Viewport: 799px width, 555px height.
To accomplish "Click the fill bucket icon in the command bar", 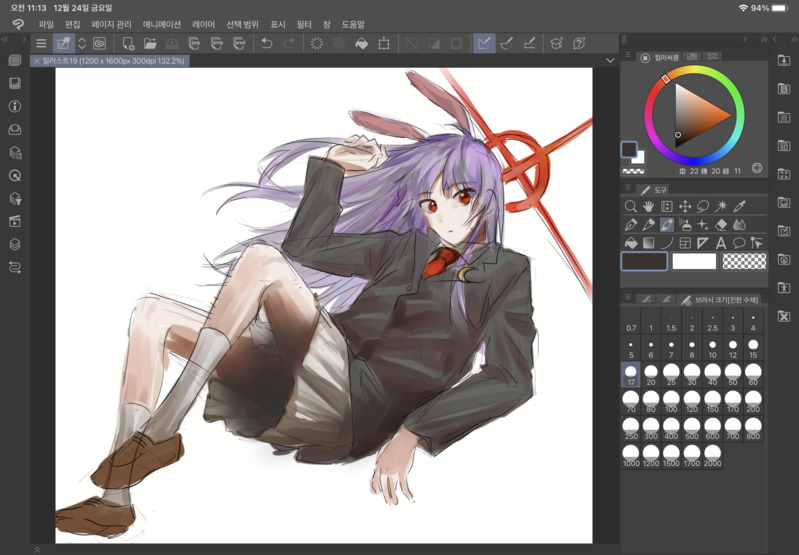I will [x=361, y=43].
